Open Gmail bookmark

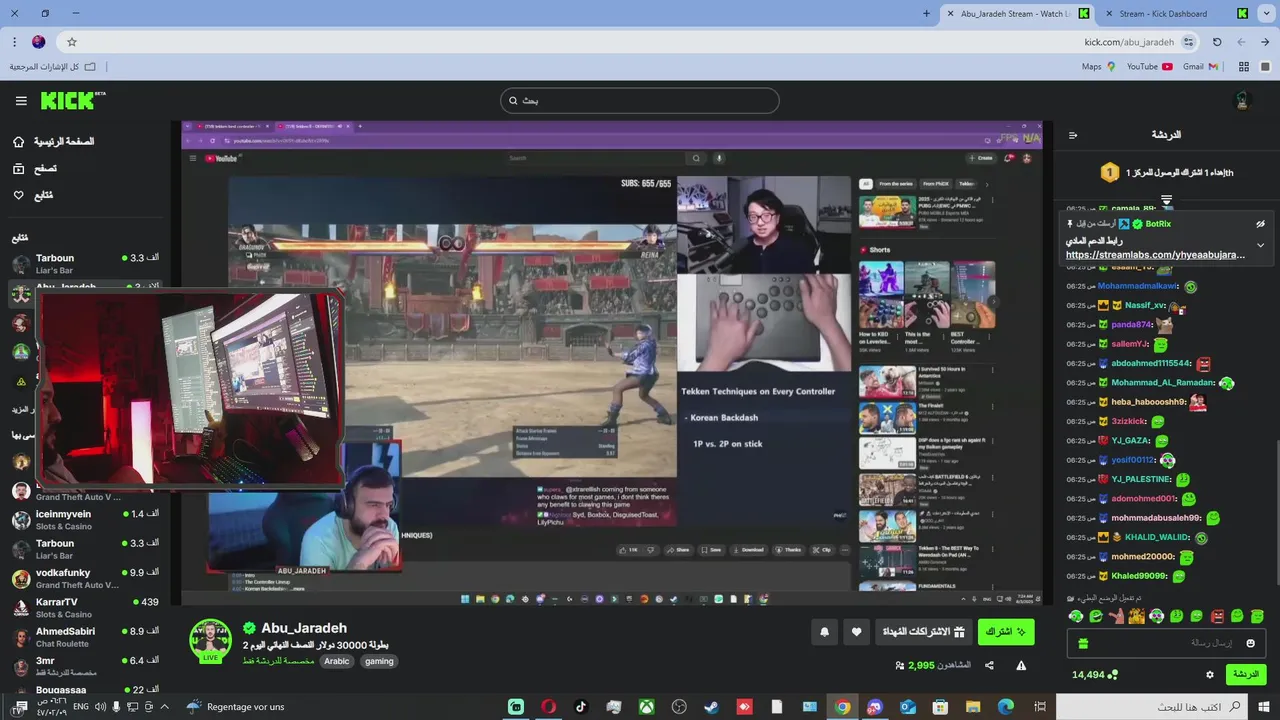pos(1200,66)
